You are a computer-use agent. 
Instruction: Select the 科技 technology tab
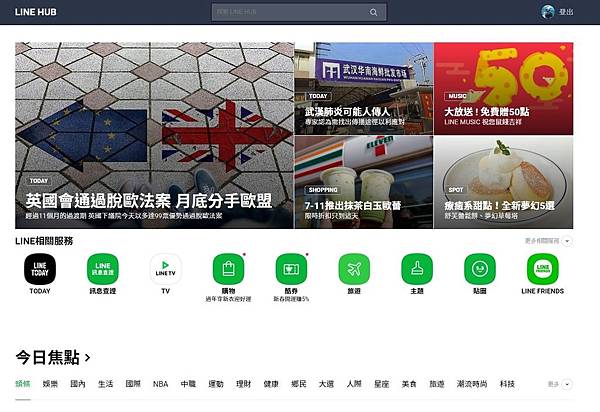tap(507, 384)
